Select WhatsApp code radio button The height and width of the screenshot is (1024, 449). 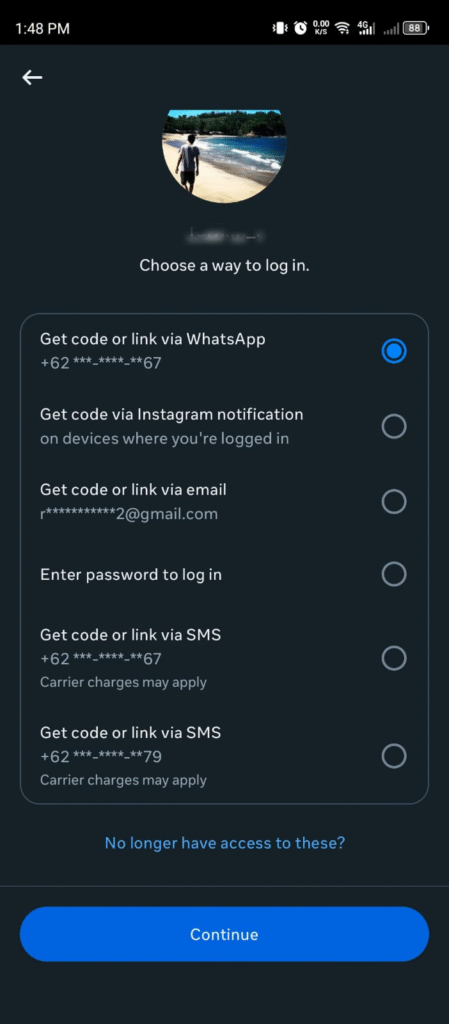(394, 351)
